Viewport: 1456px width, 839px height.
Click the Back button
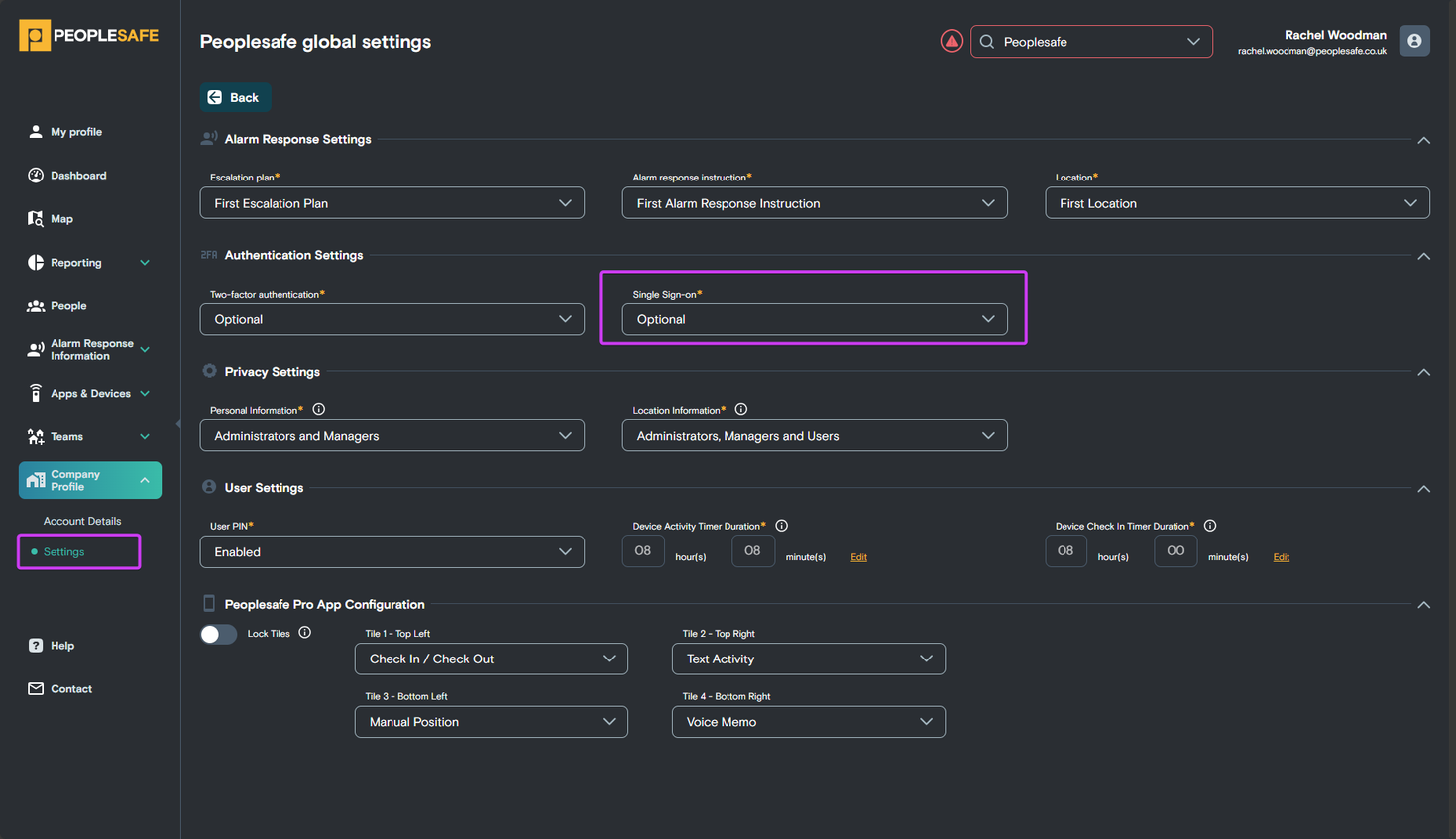tap(235, 97)
